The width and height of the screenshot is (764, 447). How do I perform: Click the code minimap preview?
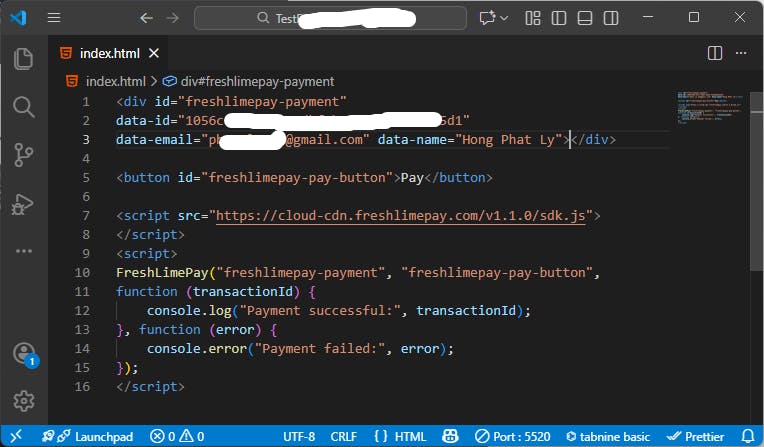tap(710, 107)
